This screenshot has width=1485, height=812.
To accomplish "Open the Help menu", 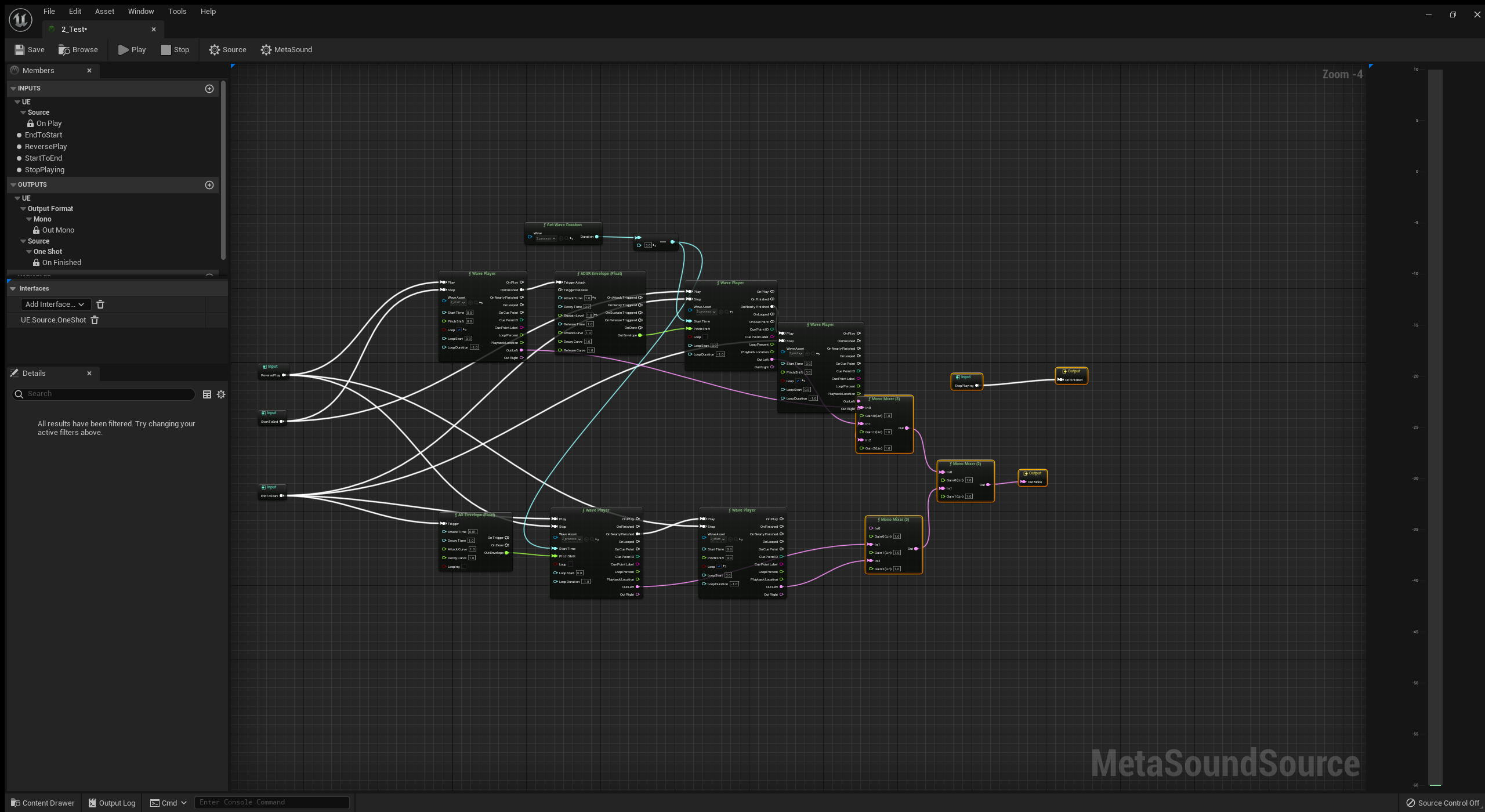I will coord(208,12).
